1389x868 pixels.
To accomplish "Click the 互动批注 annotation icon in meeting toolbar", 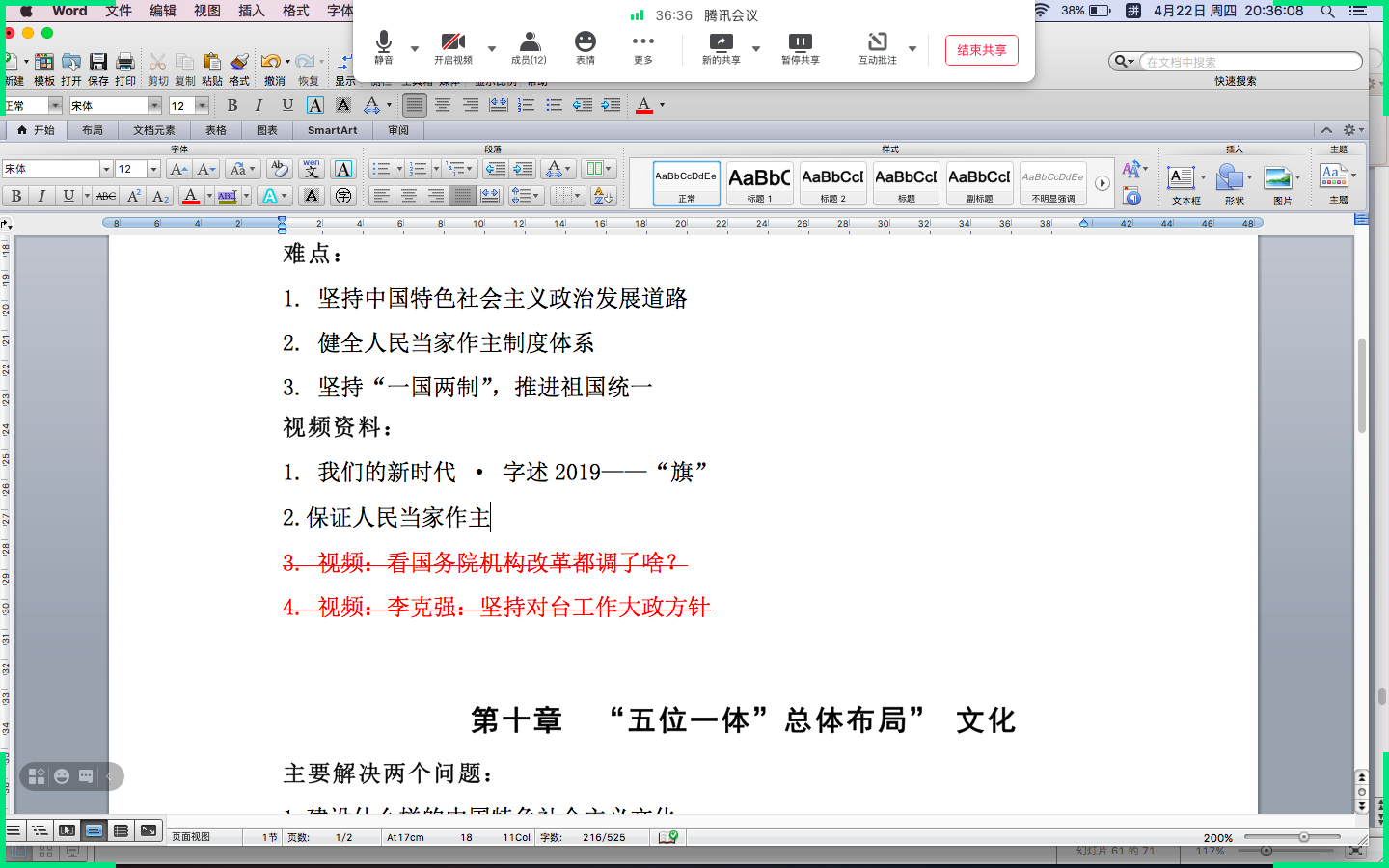I will pos(877,44).
